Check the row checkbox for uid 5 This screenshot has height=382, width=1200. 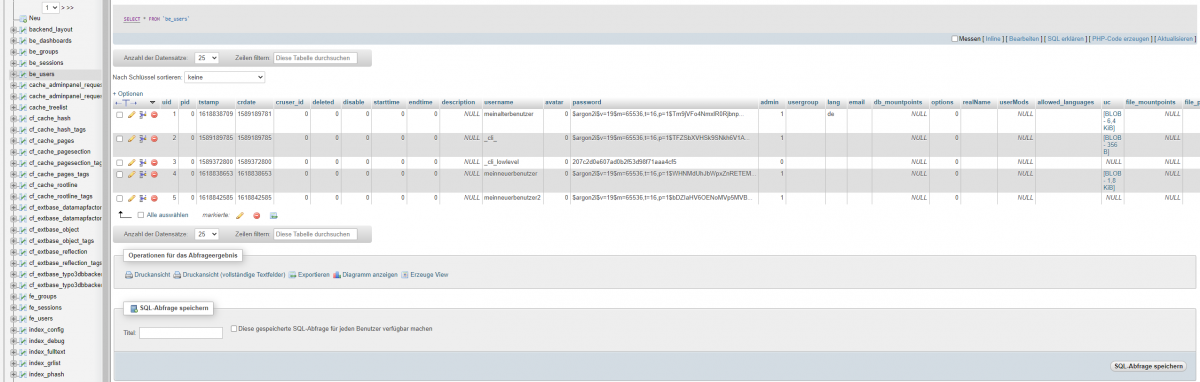pyautogui.click(x=119, y=198)
